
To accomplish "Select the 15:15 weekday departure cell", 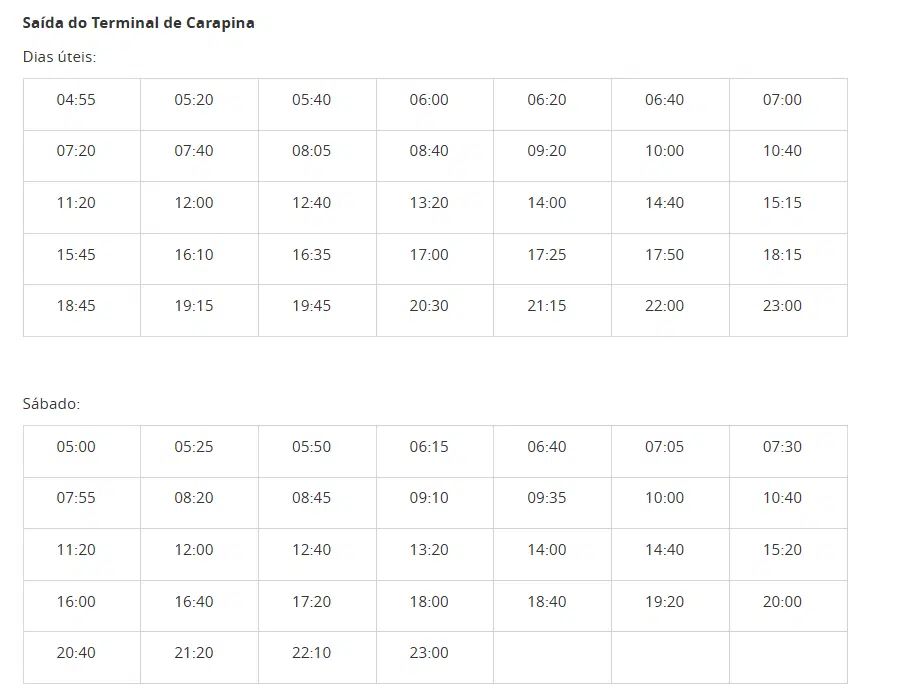I will [782, 203].
